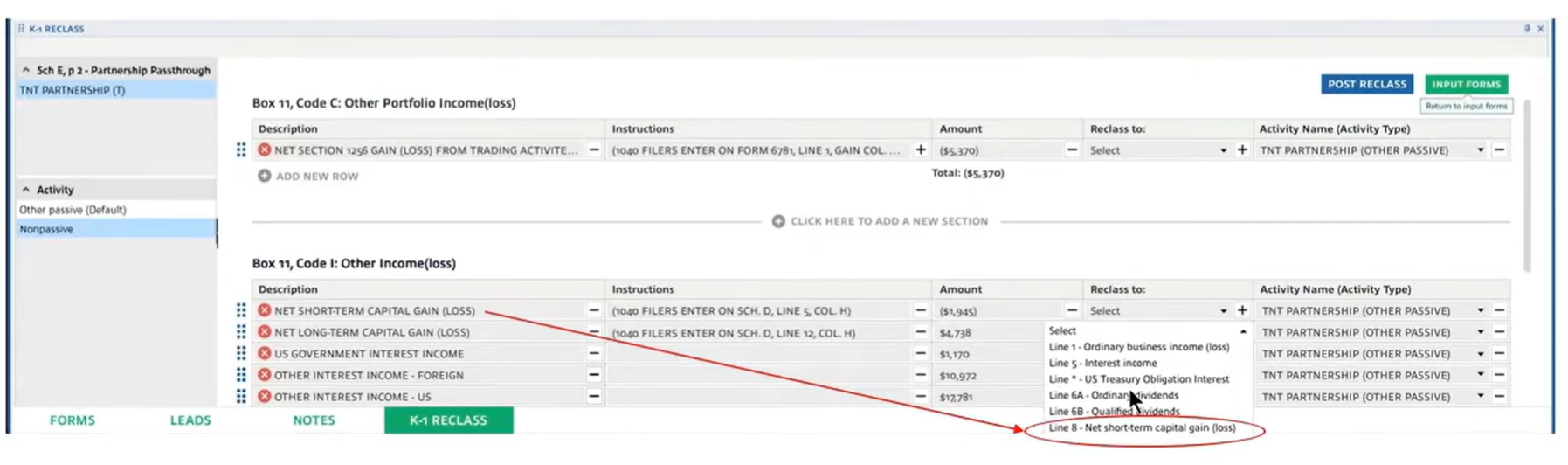Choose Line 8 - Net short-term capital gain (loss)

(x=1142, y=427)
